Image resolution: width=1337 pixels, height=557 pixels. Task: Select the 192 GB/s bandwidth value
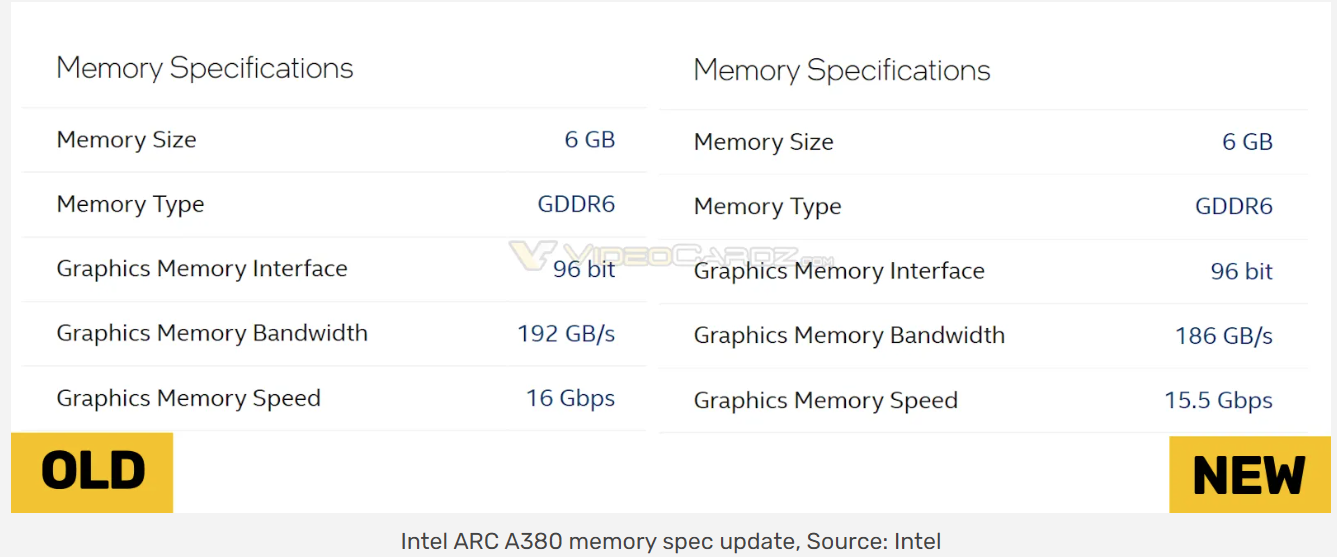click(566, 333)
